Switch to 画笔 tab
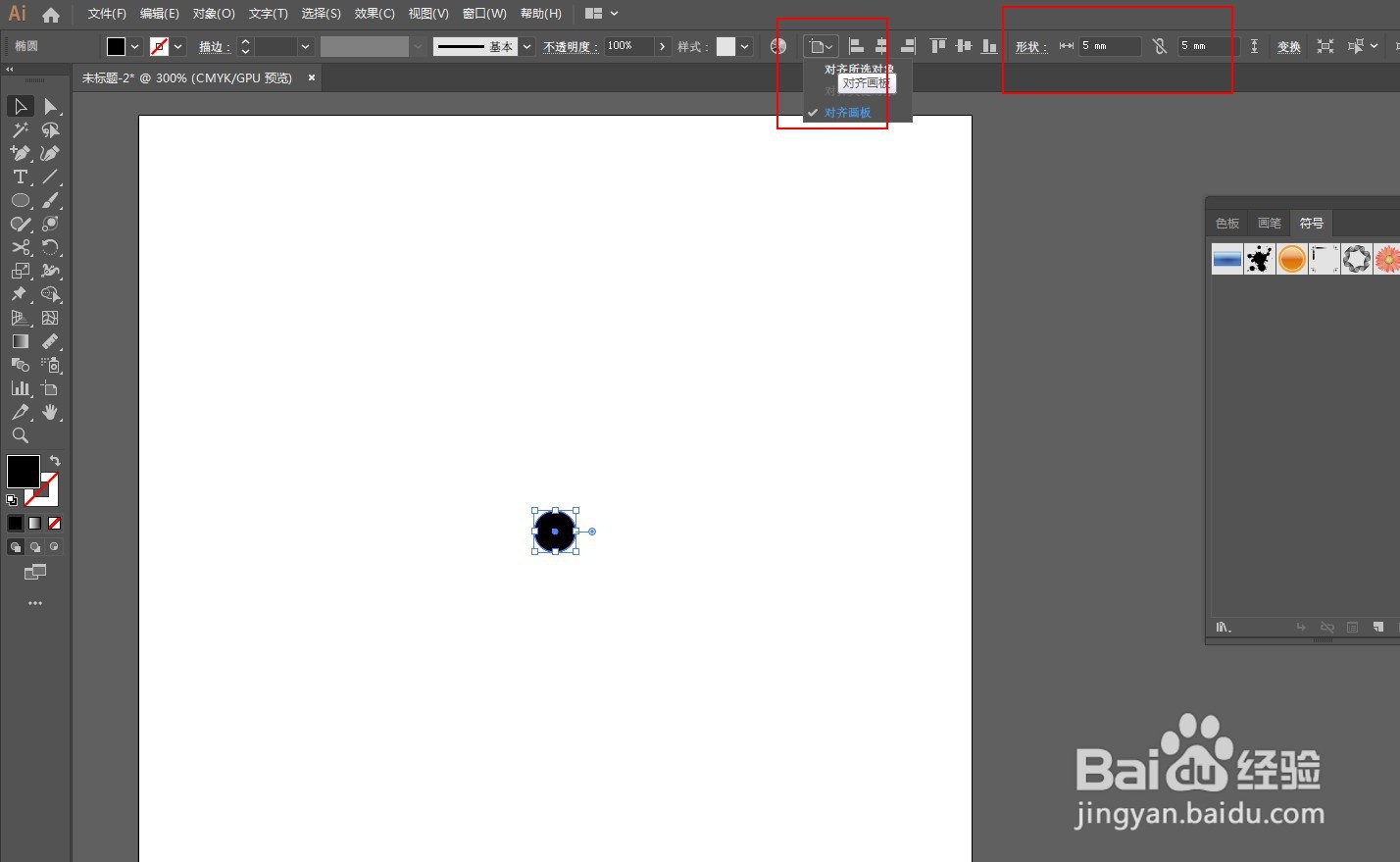Screen dimensions: 1400x862 [1270, 224]
